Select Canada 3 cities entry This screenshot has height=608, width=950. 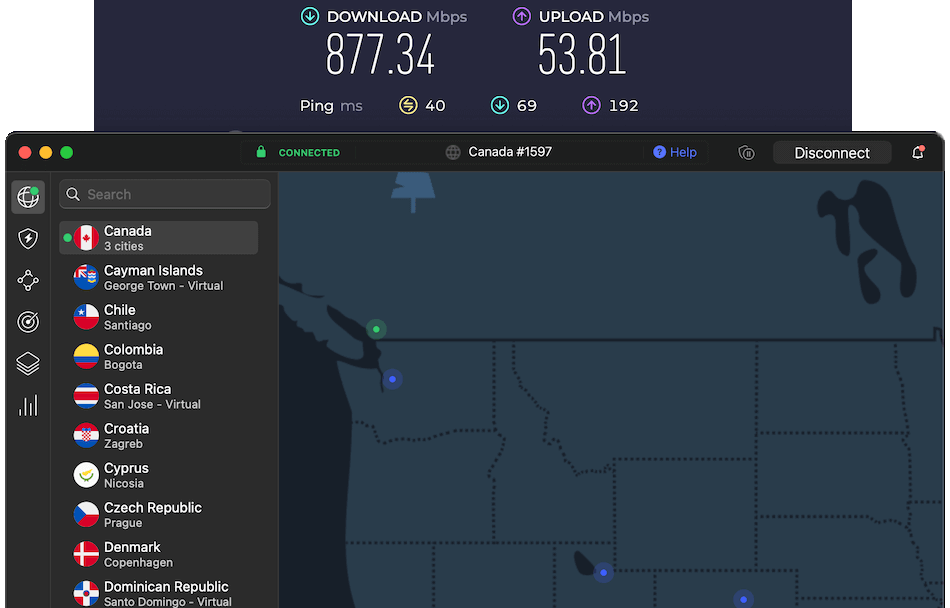pos(159,238)
